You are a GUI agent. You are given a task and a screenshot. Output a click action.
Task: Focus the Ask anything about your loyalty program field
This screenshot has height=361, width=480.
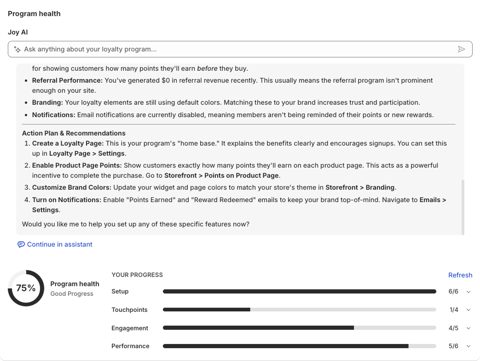[240, 49]
